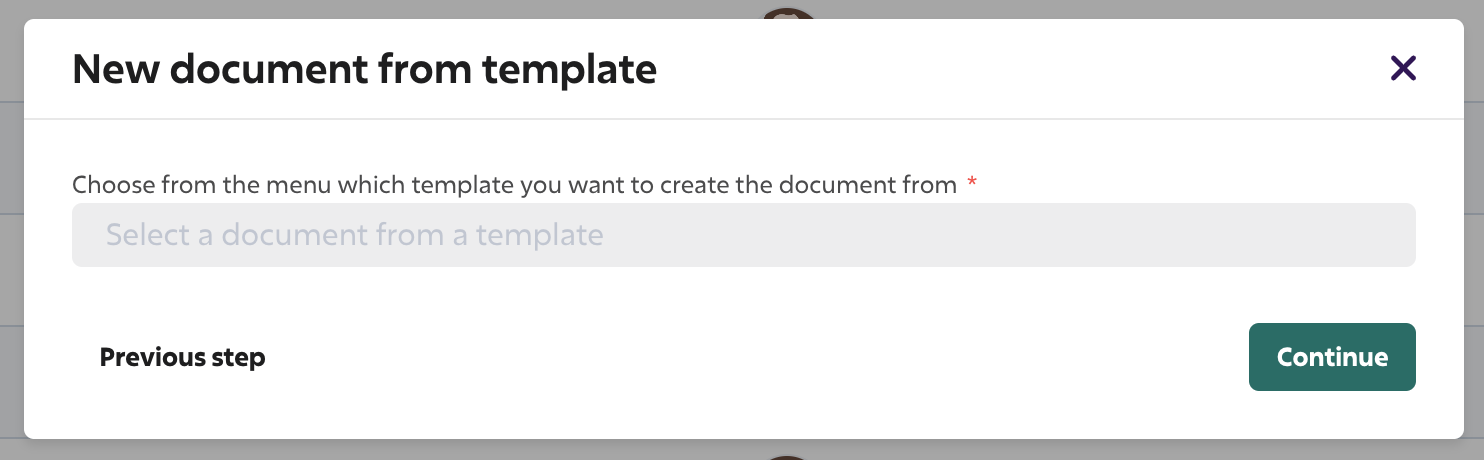The image size is (1484, 460).
Task: Click the green Continue button
Action: tap(1332, 357)
